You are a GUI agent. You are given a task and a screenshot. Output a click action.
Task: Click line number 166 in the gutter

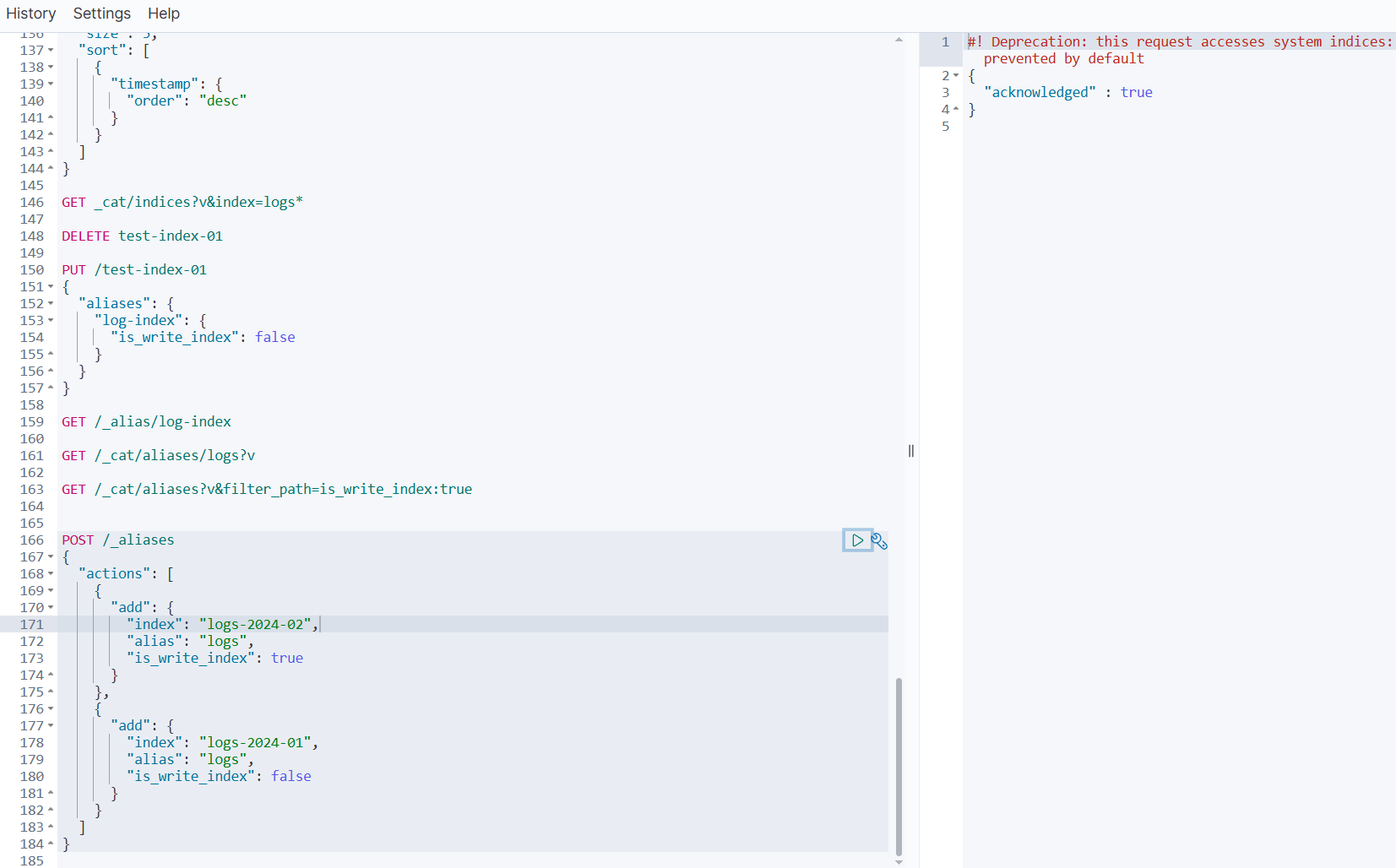[x=32, y=540]
